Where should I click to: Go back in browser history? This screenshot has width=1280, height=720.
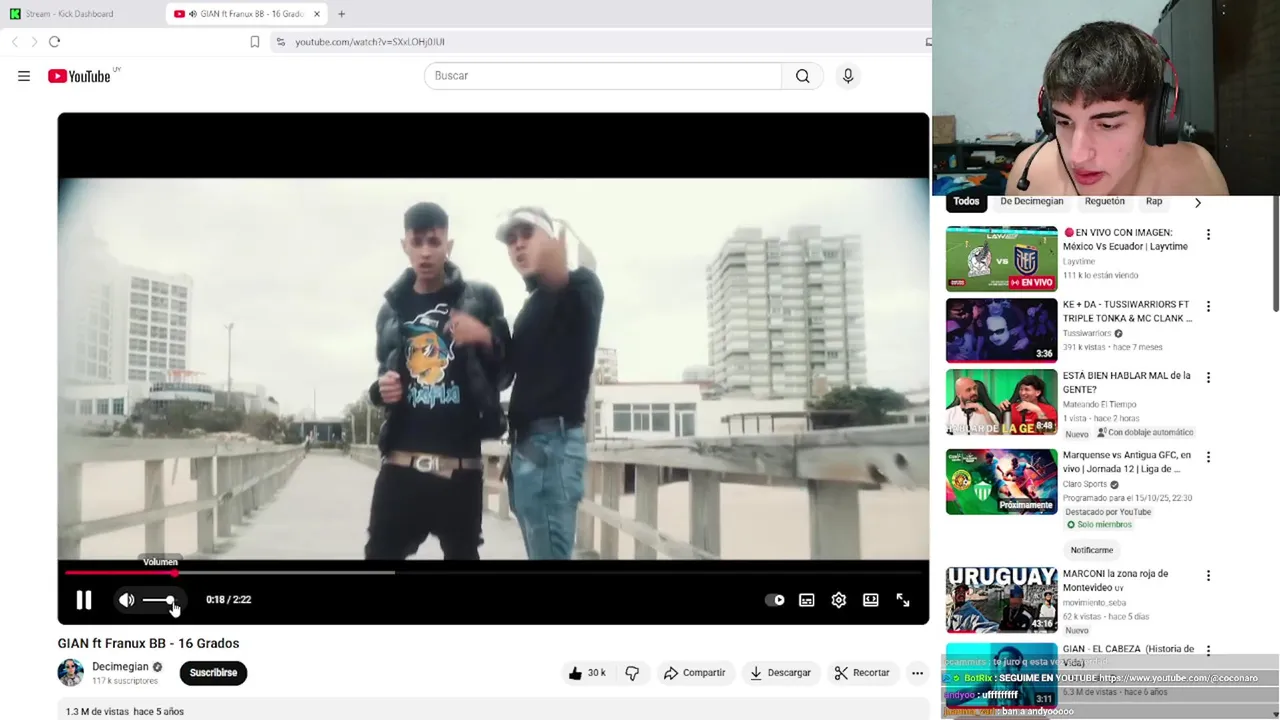[x=14, y=42]
